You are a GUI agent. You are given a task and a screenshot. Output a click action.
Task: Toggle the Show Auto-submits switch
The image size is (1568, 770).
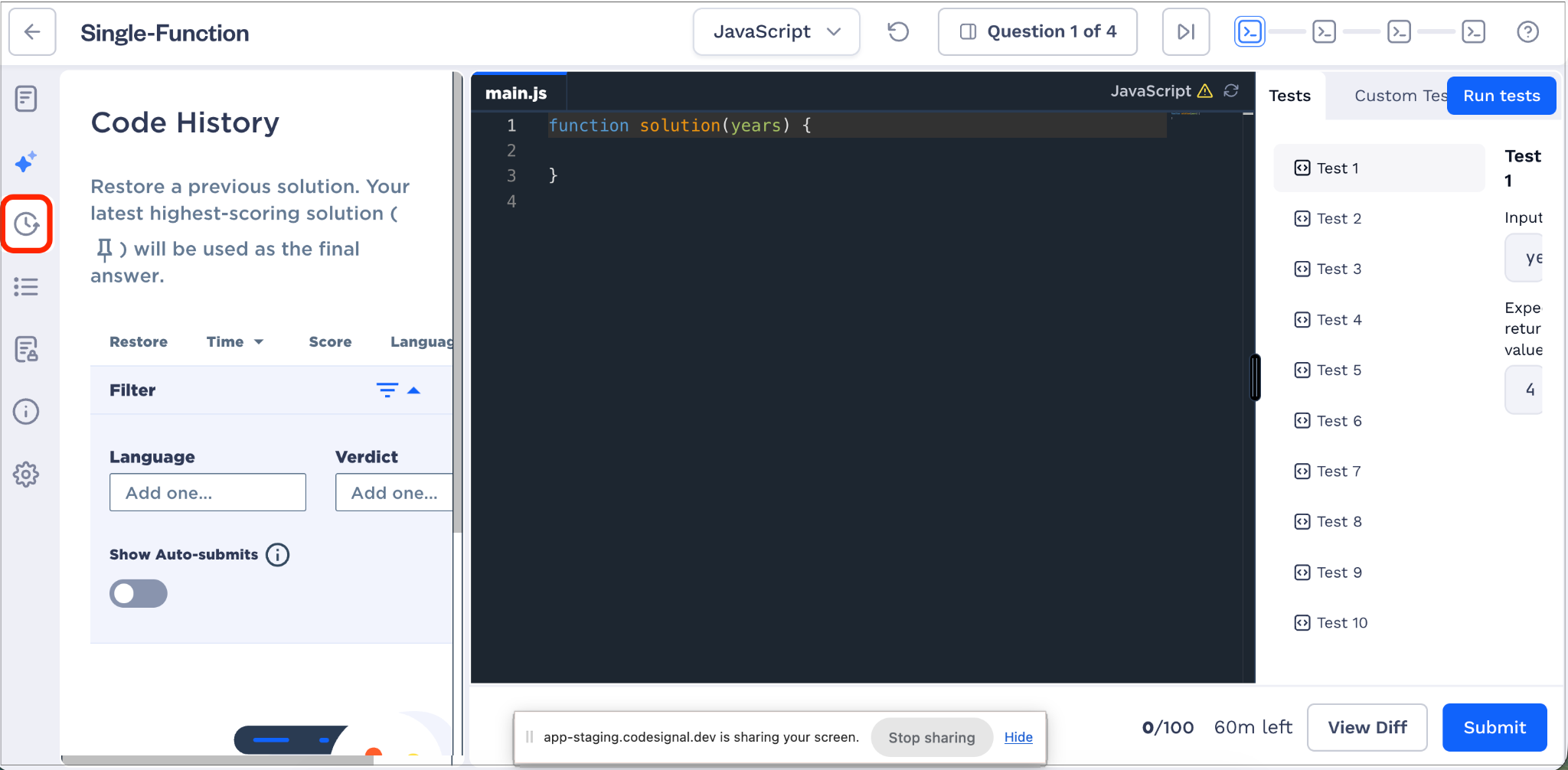click(139, 593)
